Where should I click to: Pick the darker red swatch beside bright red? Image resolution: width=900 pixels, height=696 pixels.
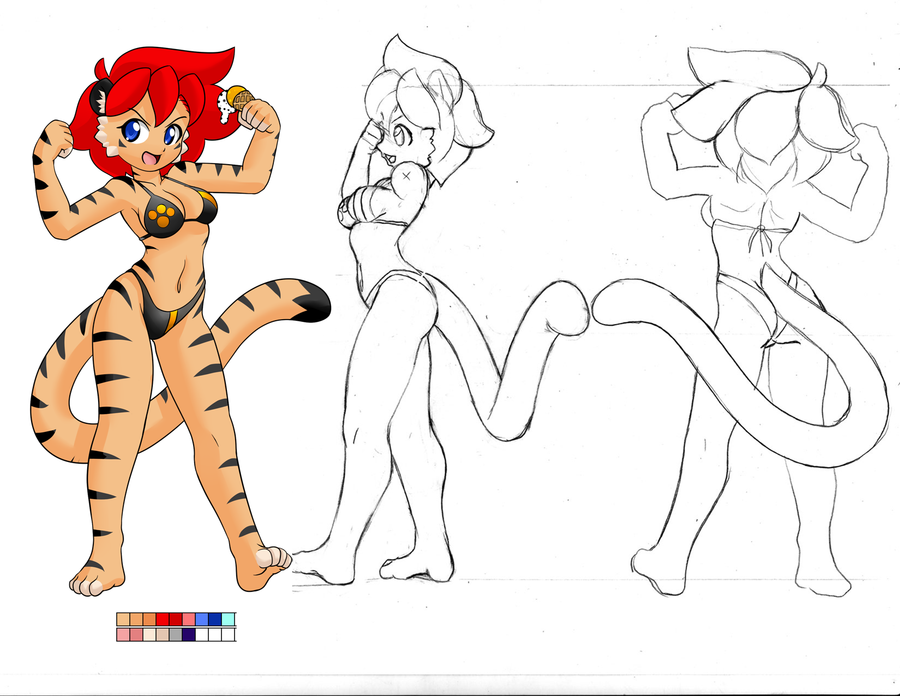coord(176,619)
